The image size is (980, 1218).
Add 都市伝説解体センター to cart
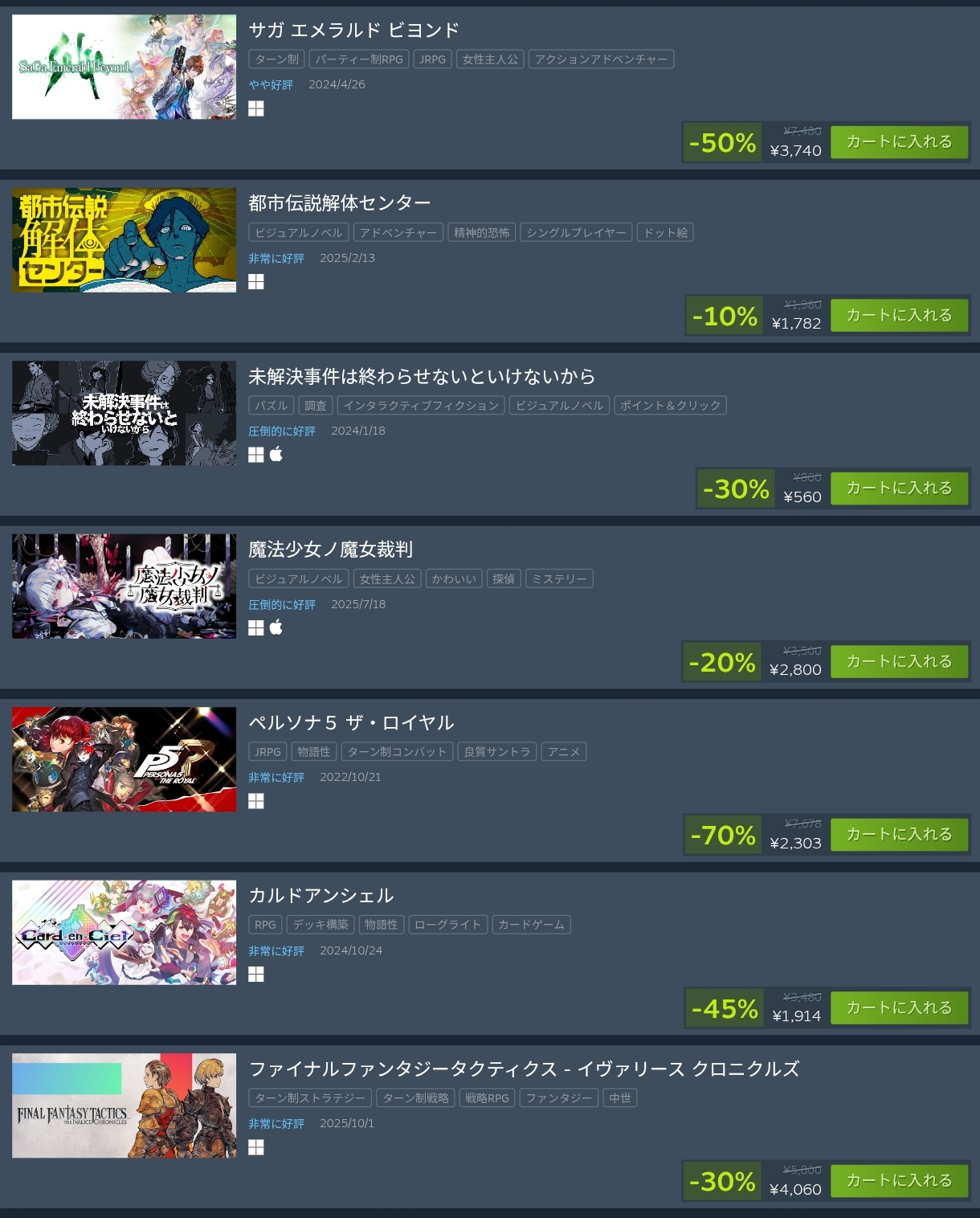pyautogui.click(x=899, y=315)
